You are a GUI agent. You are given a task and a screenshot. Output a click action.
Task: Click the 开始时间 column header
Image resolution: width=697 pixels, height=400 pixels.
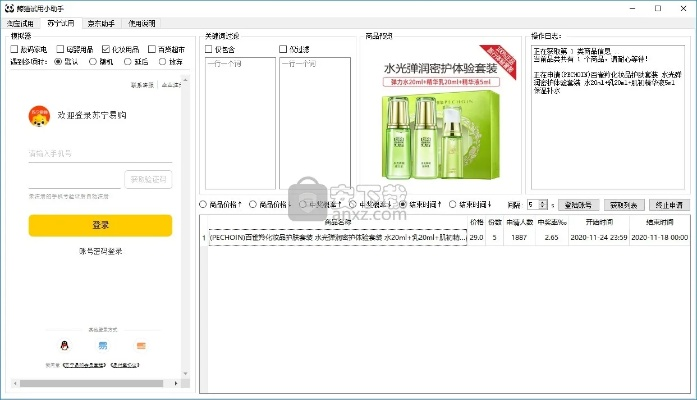click(x=599, y=222)
